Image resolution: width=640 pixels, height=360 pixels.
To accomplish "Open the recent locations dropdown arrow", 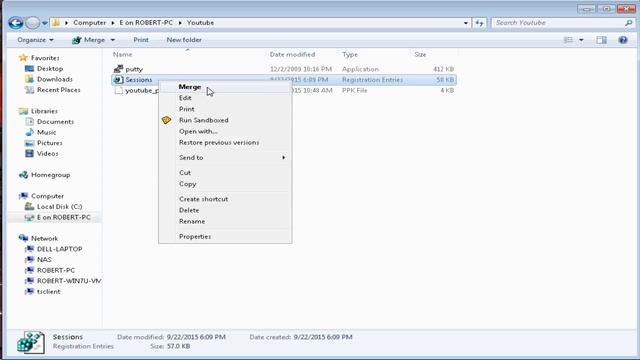I will tap(44, 23).
